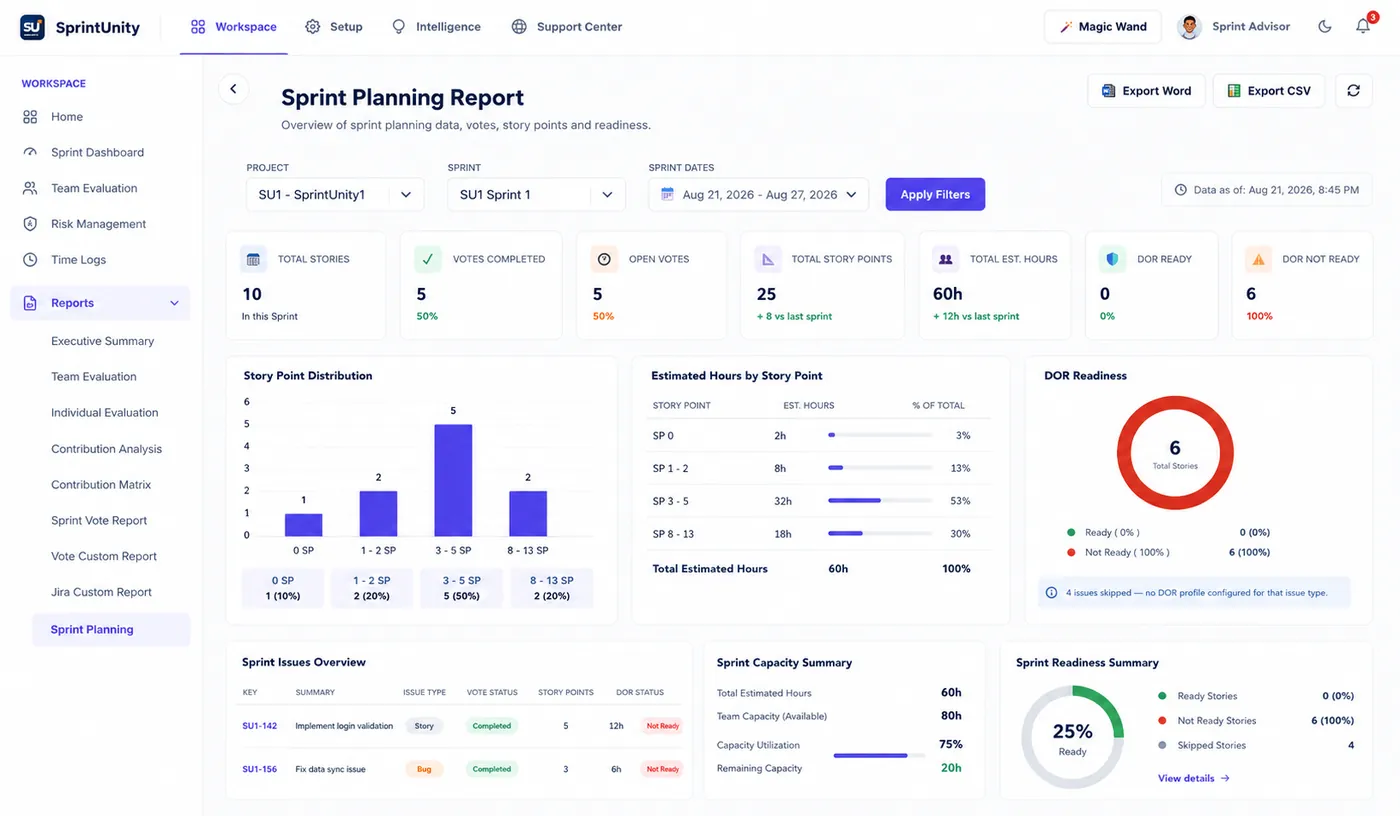Open Jira Custom Report
Viewport: 1400px width, 816px height.
(x=102, y=592)
